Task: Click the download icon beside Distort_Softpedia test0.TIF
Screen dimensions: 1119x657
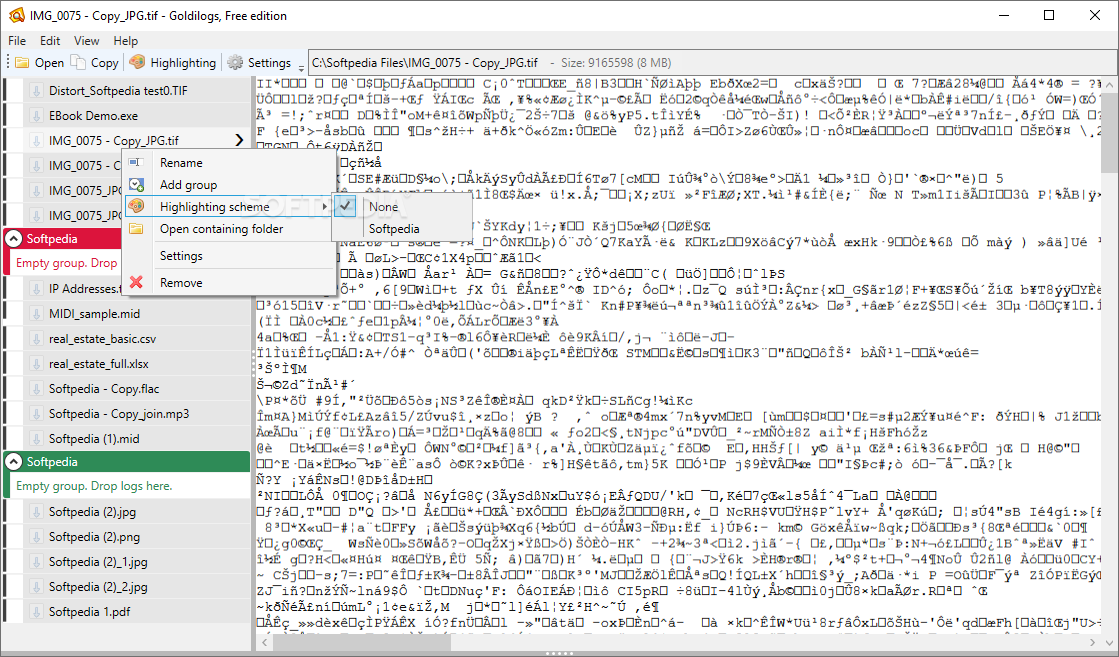Action: (36, 91)
